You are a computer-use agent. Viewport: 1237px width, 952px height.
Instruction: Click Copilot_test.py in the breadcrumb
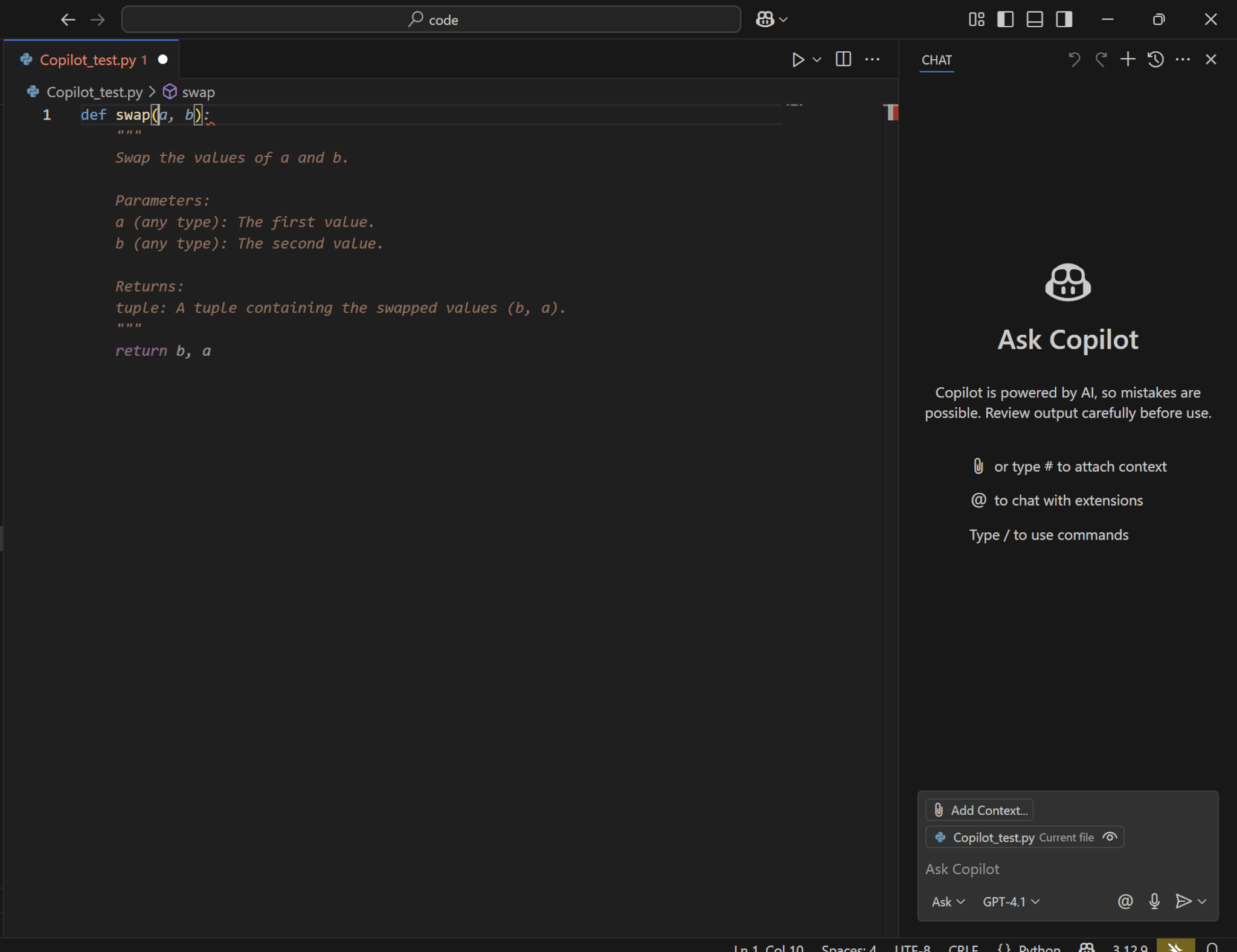point(94,92)
